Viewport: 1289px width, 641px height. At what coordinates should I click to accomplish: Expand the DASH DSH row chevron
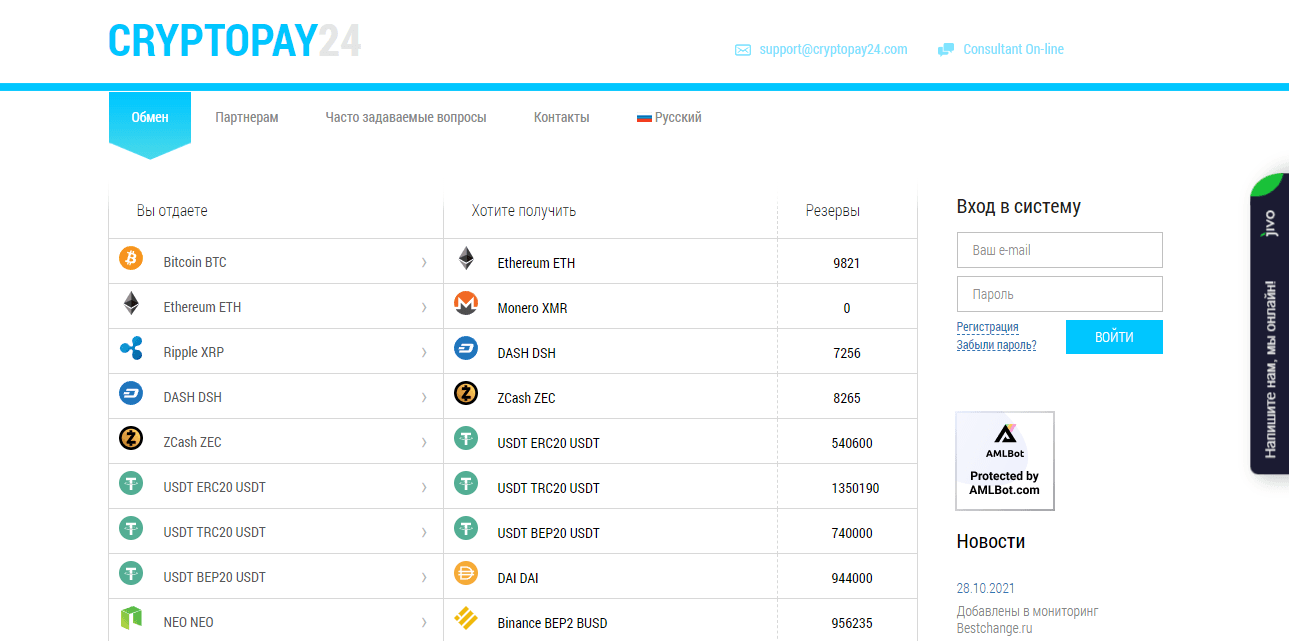tap(426, 395)
